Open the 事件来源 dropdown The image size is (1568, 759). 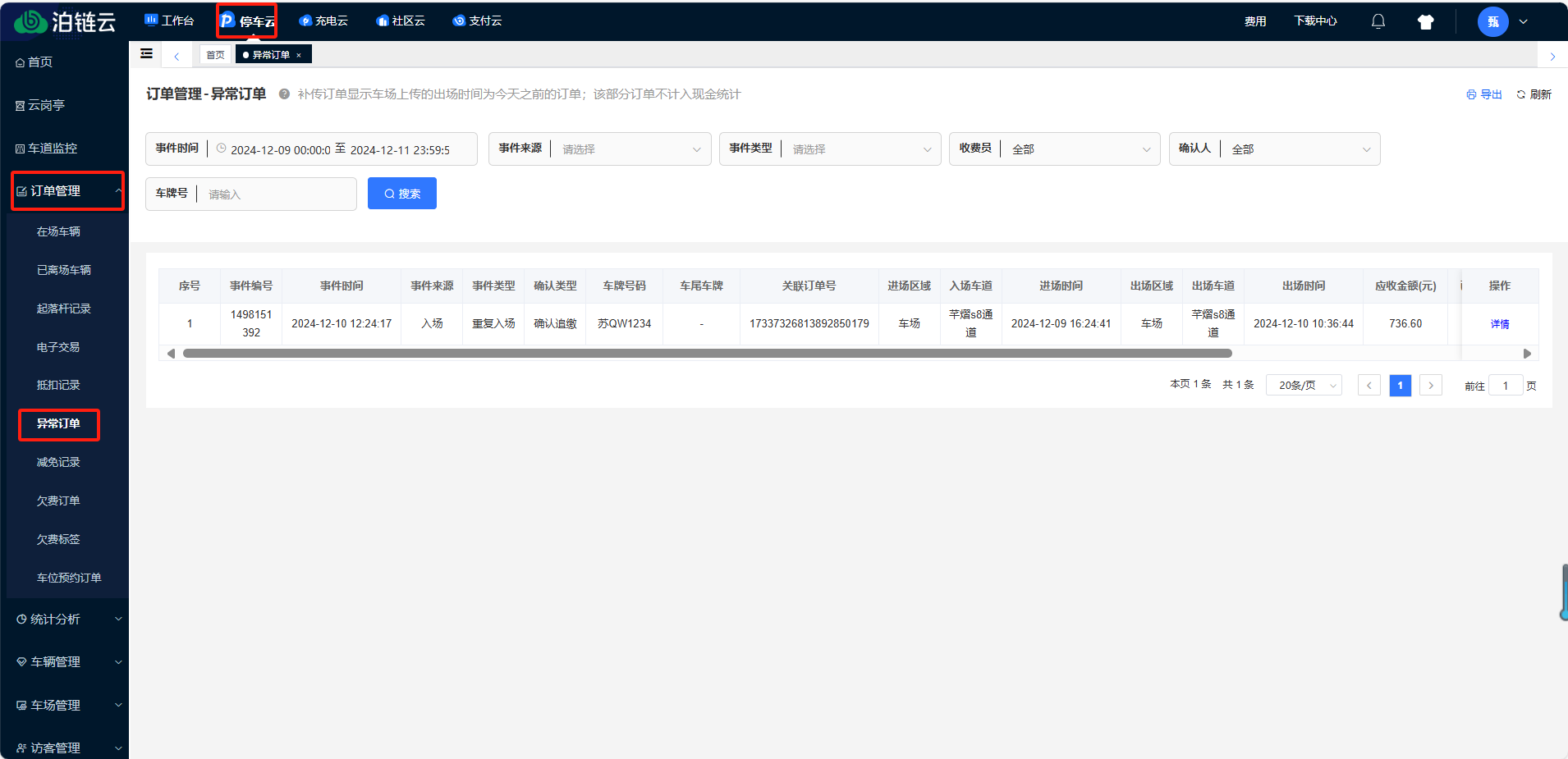click(x=600, y=149)
